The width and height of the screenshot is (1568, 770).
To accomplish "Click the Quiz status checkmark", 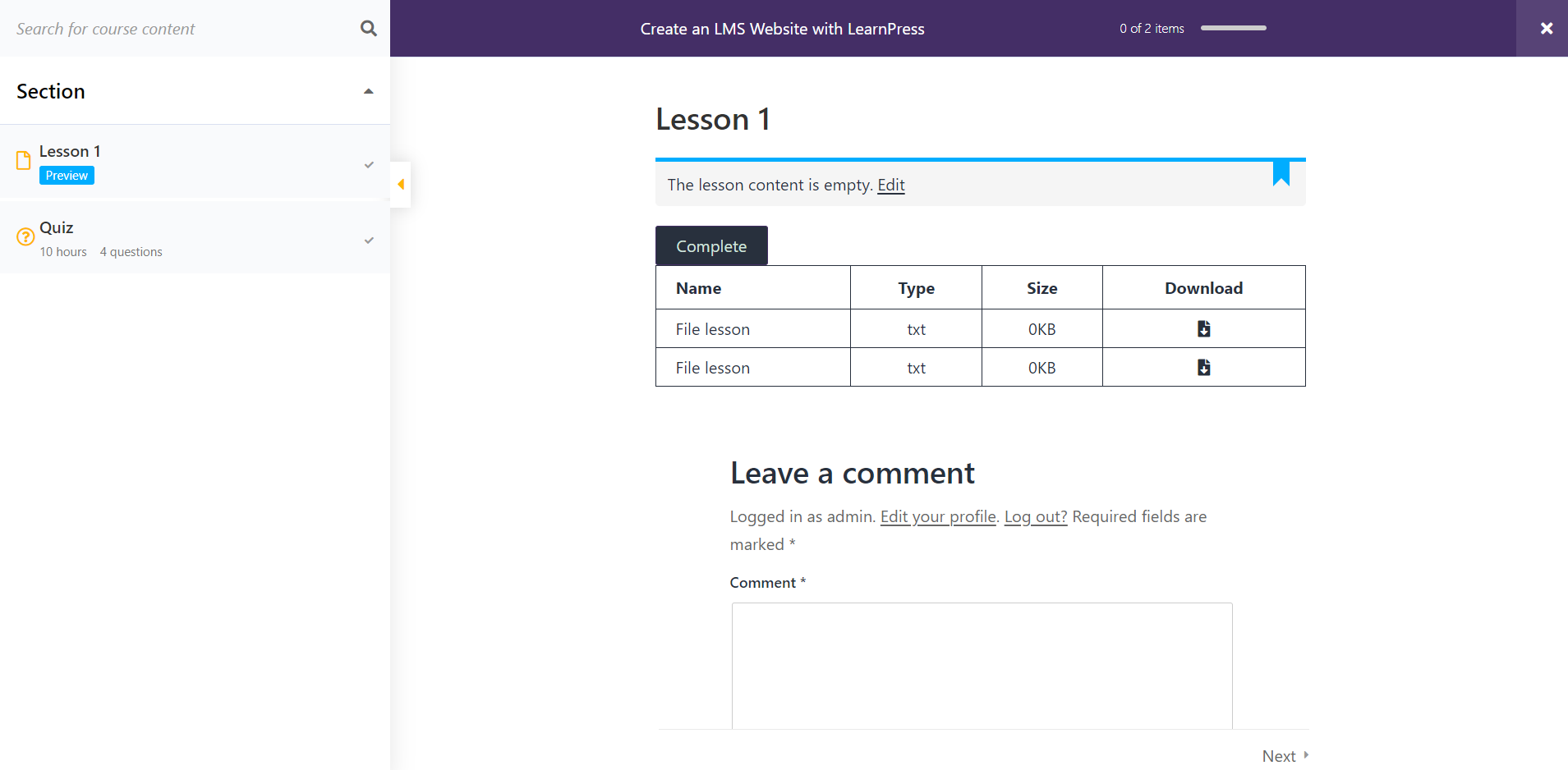I will [x=369, y=241].
